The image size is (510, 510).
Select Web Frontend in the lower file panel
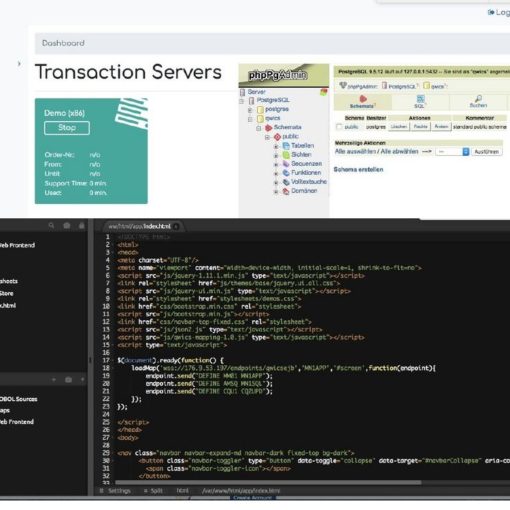point(17,422)
